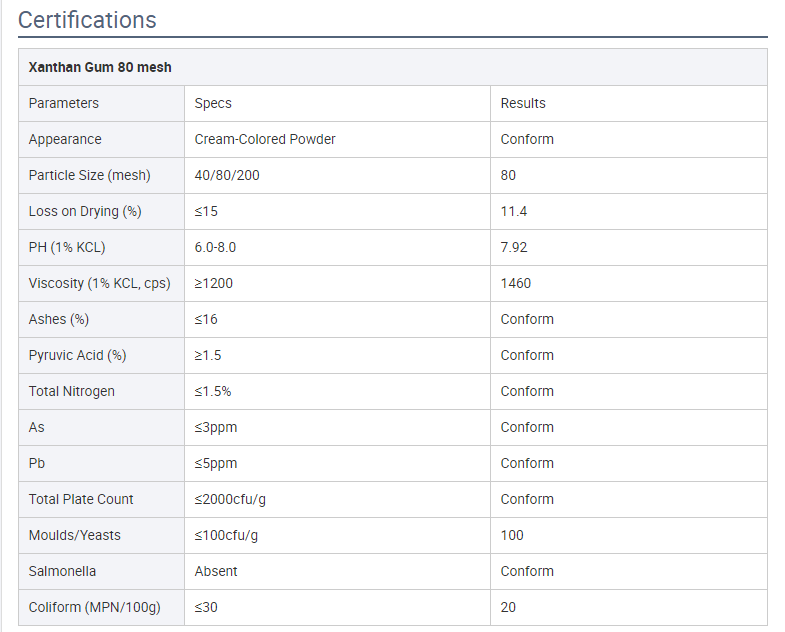
Task: Click the 40/80/200 spec value
Action: pos(227,175)
